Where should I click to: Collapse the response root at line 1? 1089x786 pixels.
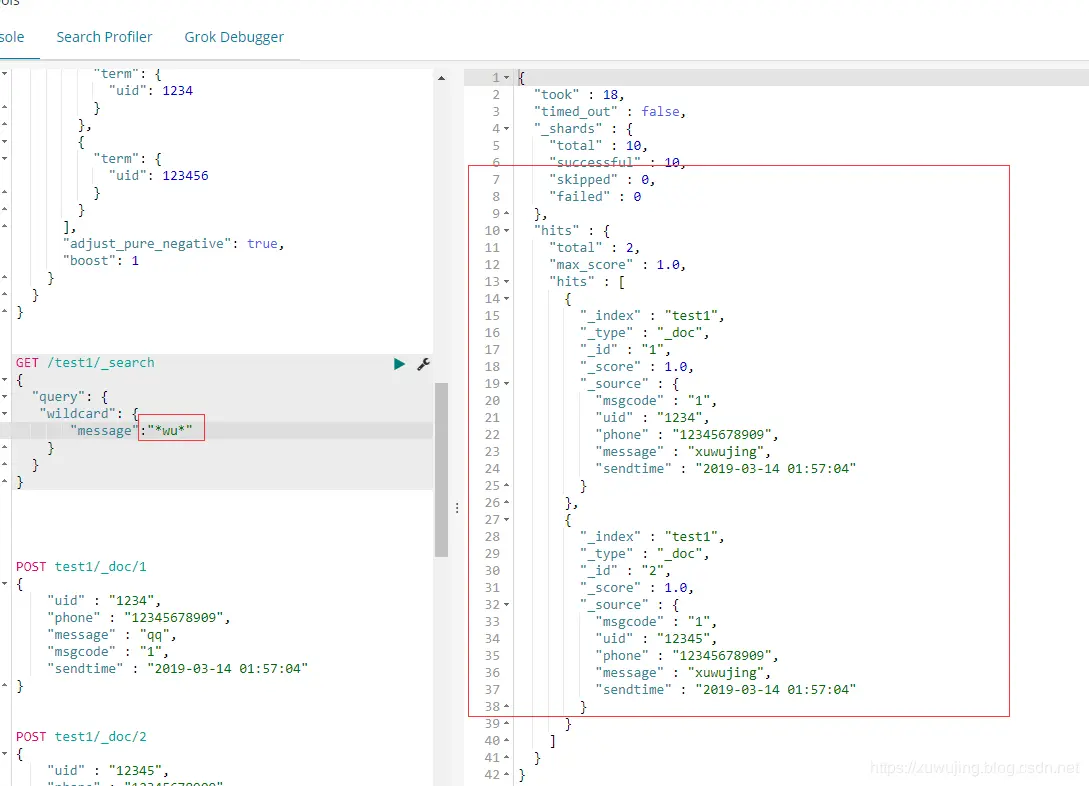506,78
